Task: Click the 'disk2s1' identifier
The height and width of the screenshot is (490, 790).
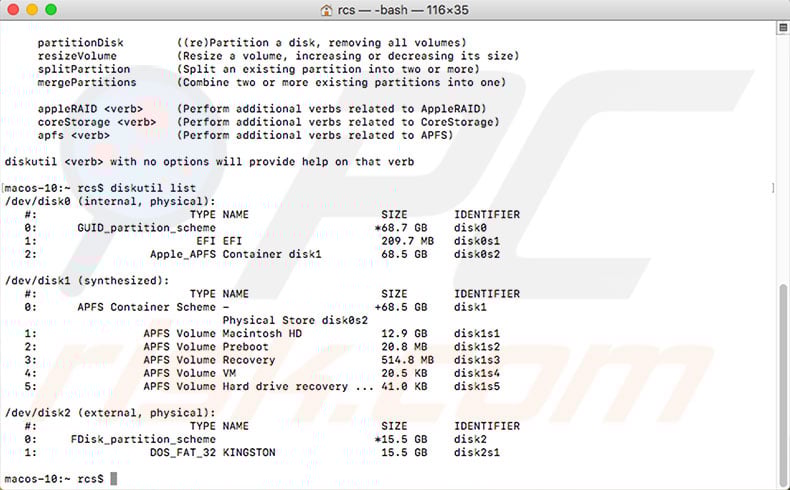Action: [x=477, y=452]
